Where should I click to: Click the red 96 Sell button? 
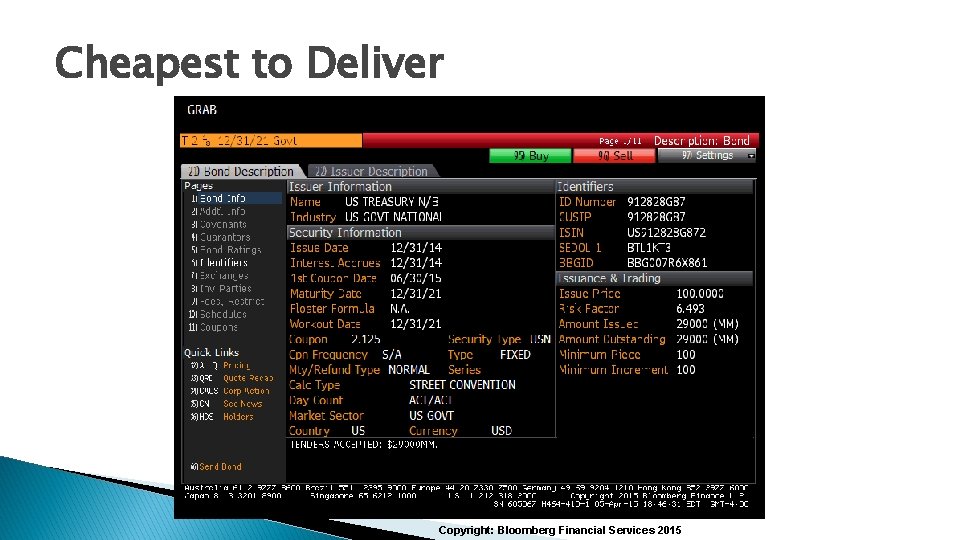tap(615, 156)
